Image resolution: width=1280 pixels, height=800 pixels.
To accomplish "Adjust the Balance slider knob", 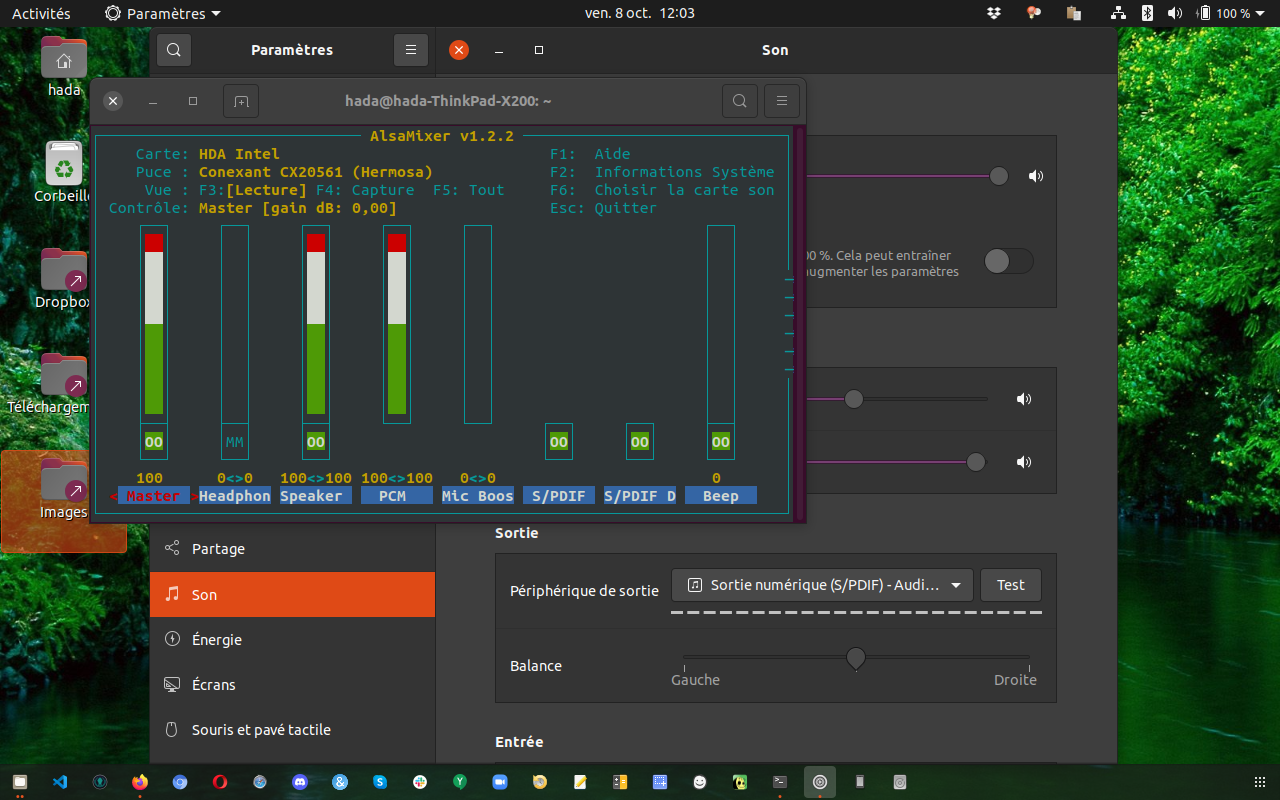I will (856, 657).
